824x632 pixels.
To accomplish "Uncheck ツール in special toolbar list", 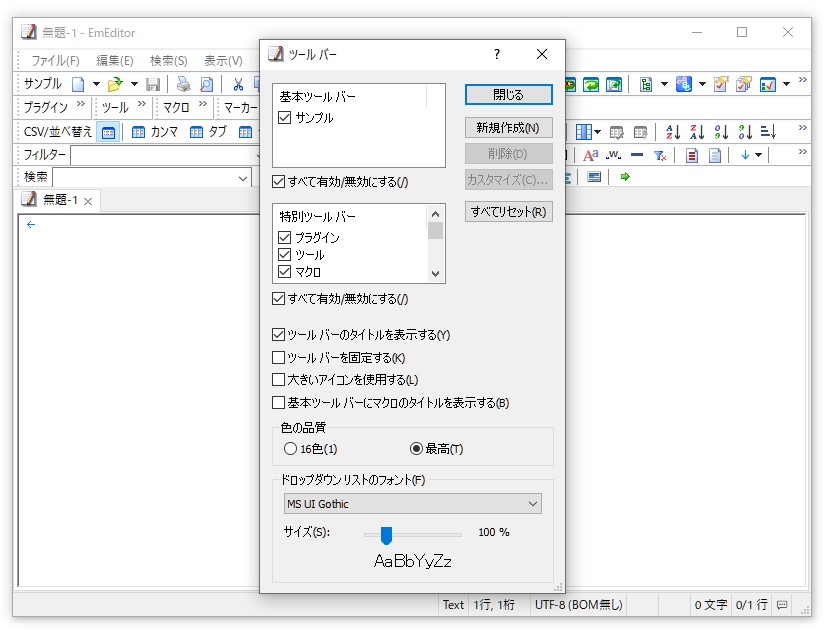I will 284,255.
